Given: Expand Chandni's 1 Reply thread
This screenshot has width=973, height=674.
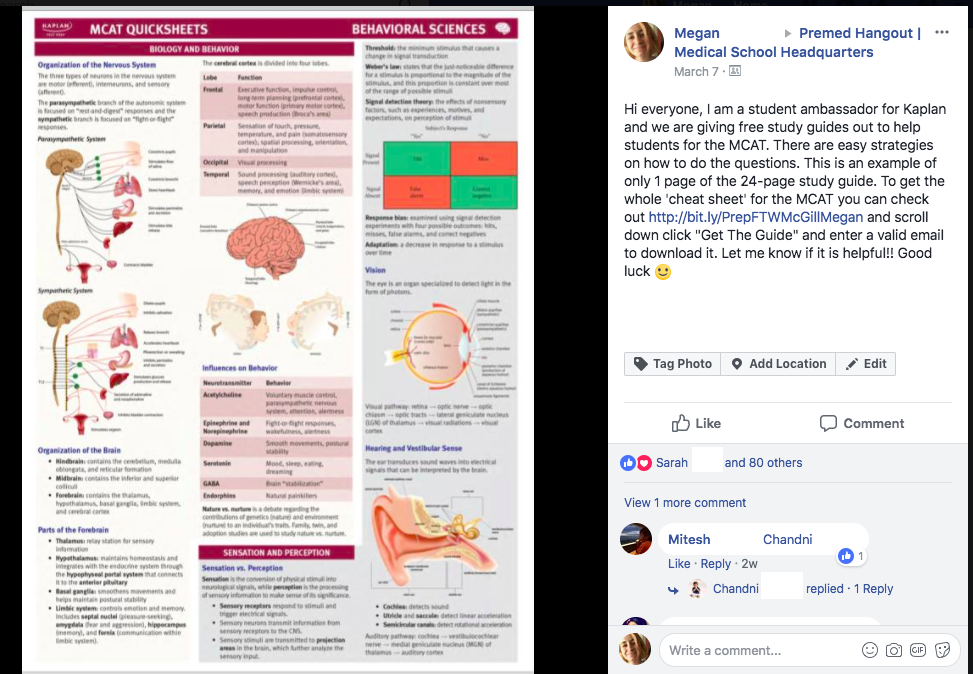Looking at the screenshot, I should pyautogui.click(x=873, y=588).
